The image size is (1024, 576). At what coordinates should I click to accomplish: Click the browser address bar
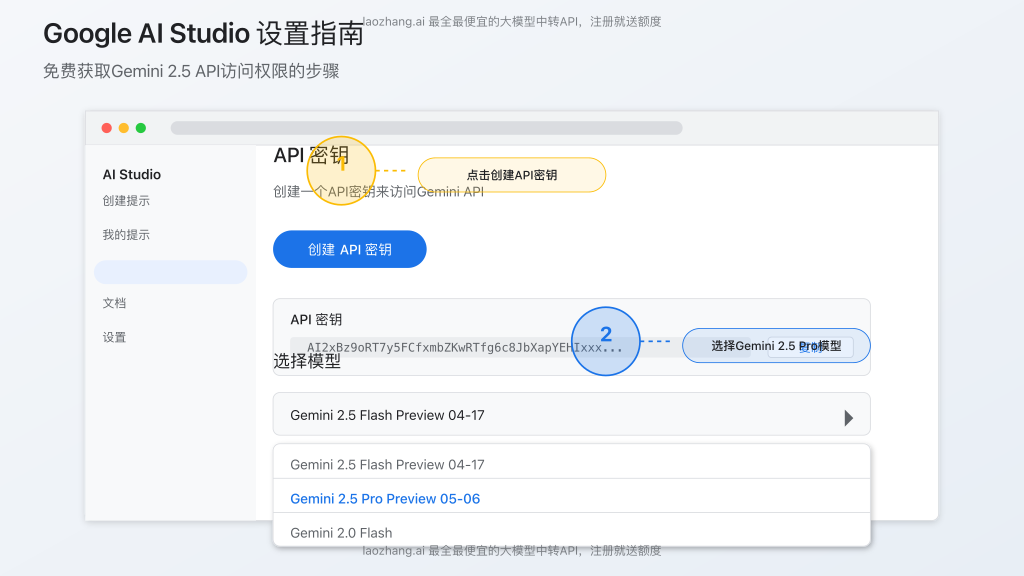(x=426, y=128)
